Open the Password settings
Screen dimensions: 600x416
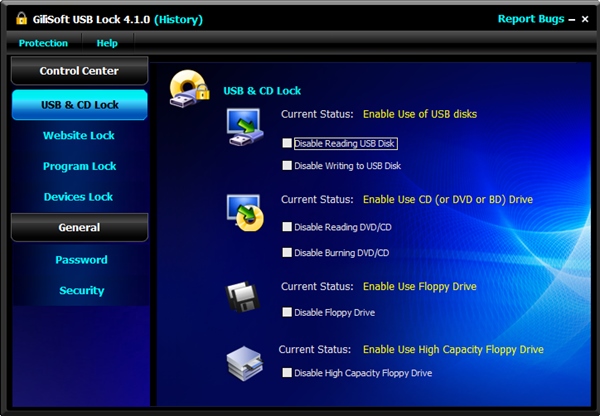(82, 259)
